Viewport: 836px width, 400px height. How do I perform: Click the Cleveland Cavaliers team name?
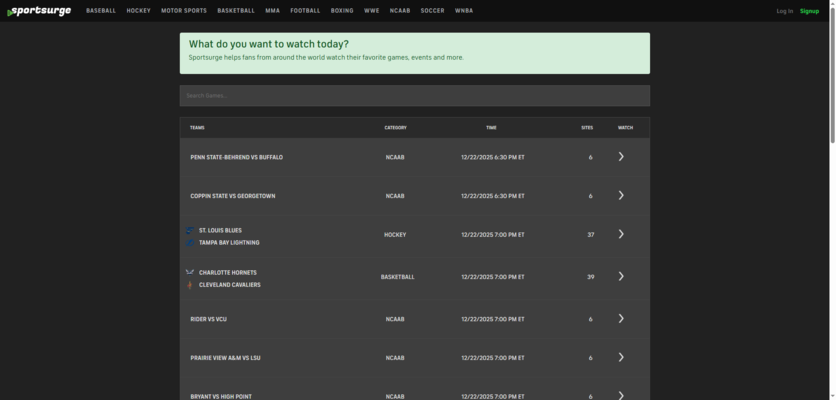pyautogui.click(x=230, y=285)
